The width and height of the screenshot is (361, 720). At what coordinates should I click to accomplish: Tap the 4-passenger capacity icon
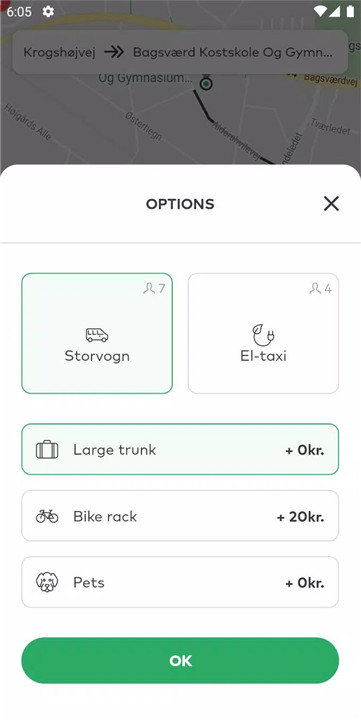(321, 288)
